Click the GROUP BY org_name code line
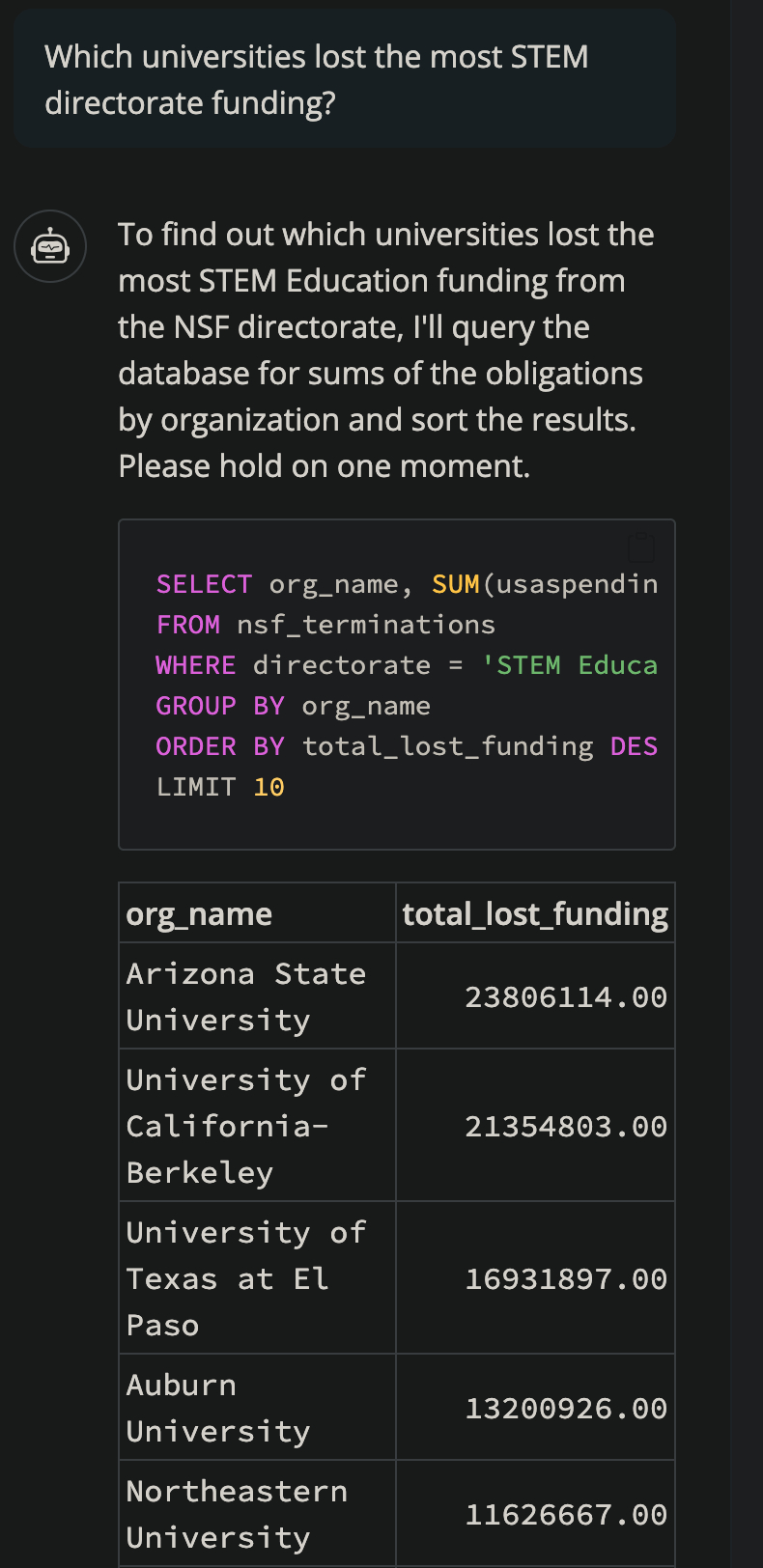This screenshot has width=763, height=1568. coord(294,706)
